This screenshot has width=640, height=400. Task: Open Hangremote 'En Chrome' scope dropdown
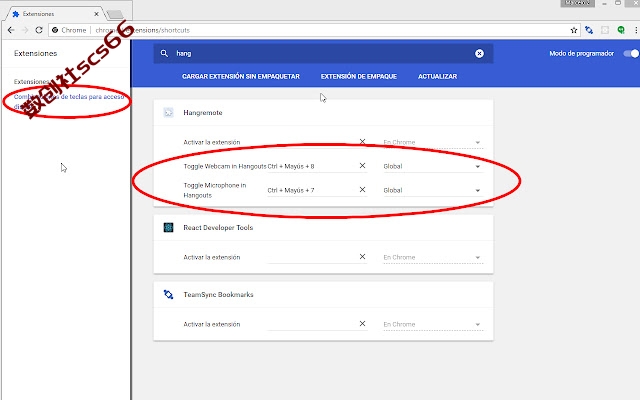click(433, 142)
